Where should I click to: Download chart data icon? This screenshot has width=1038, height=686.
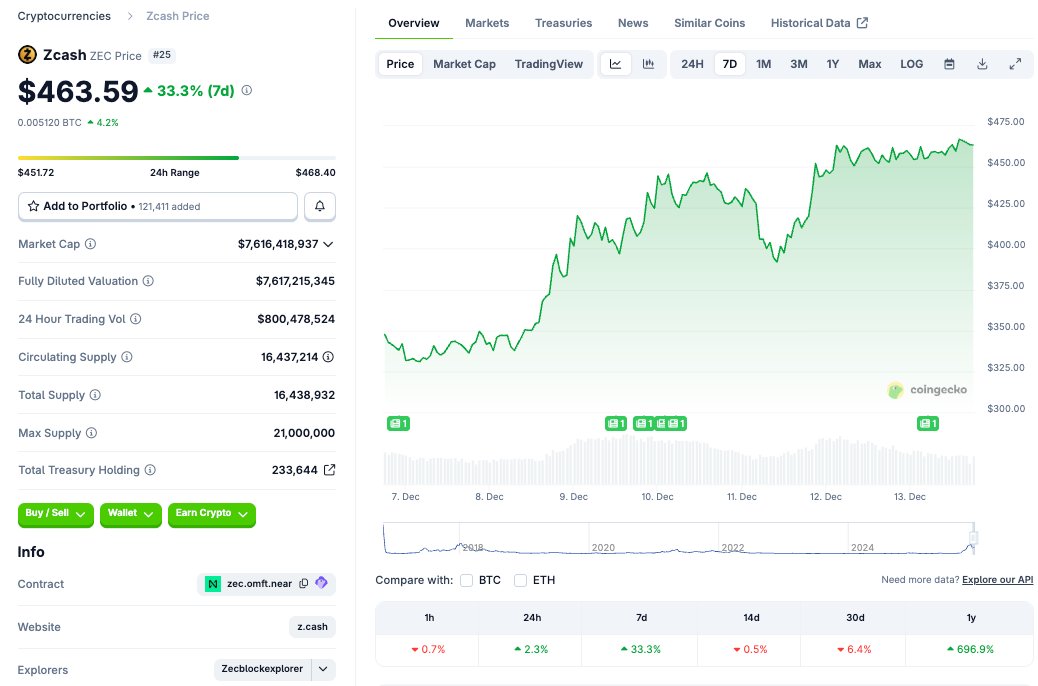(x=982, y=64)
